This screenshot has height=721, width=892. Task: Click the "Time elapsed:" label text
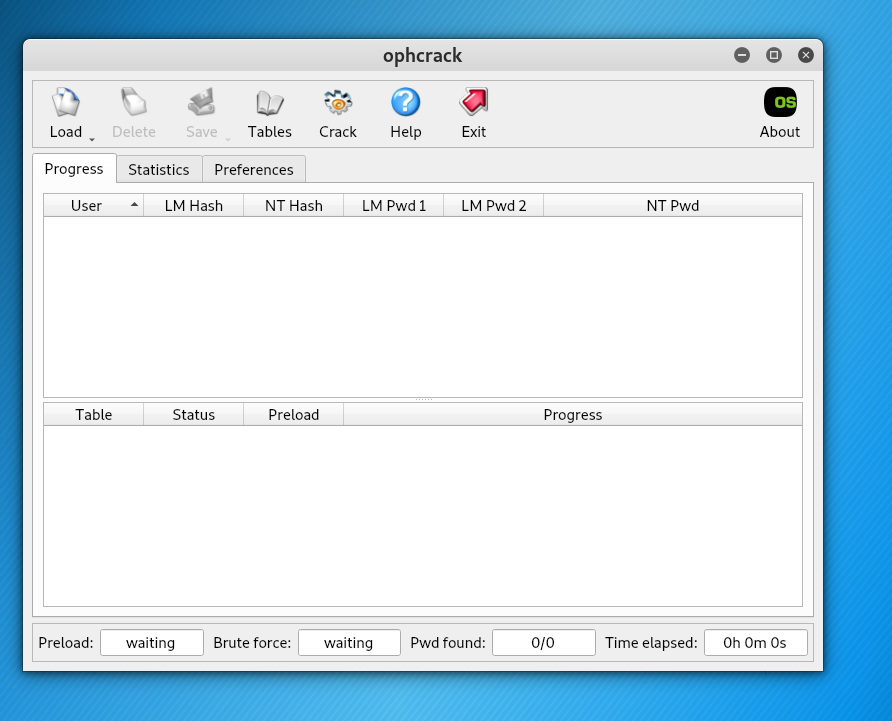(651, 642)
